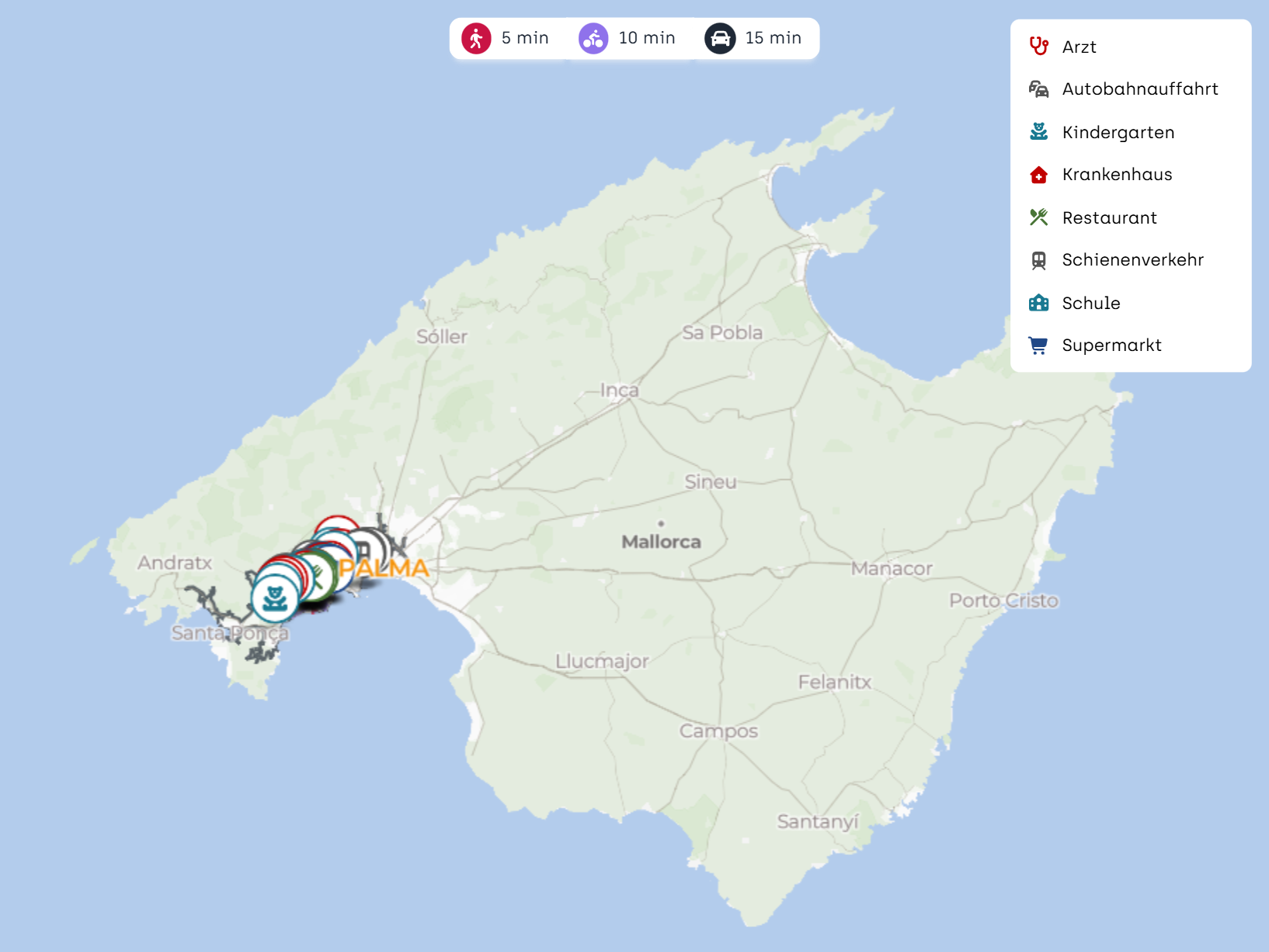Select the Restaurant label in the legend
This screenshot has width=1269, height=952.
tap(1109, 217)
